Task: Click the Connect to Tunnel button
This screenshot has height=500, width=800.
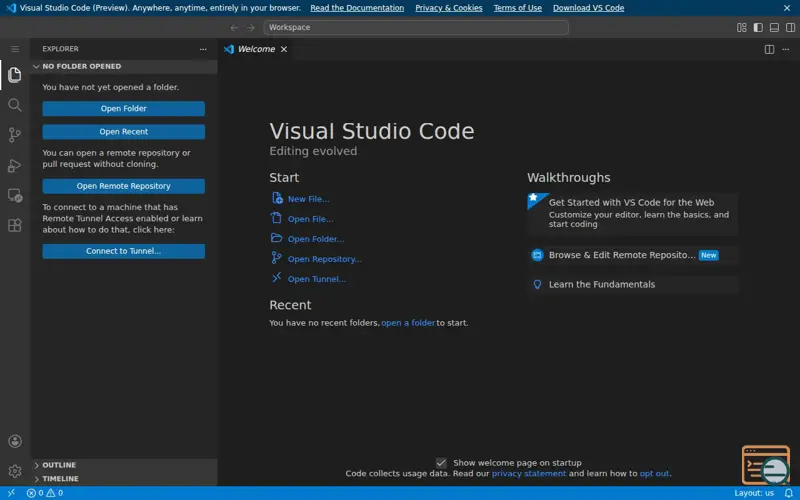Action: click(123, 252)
